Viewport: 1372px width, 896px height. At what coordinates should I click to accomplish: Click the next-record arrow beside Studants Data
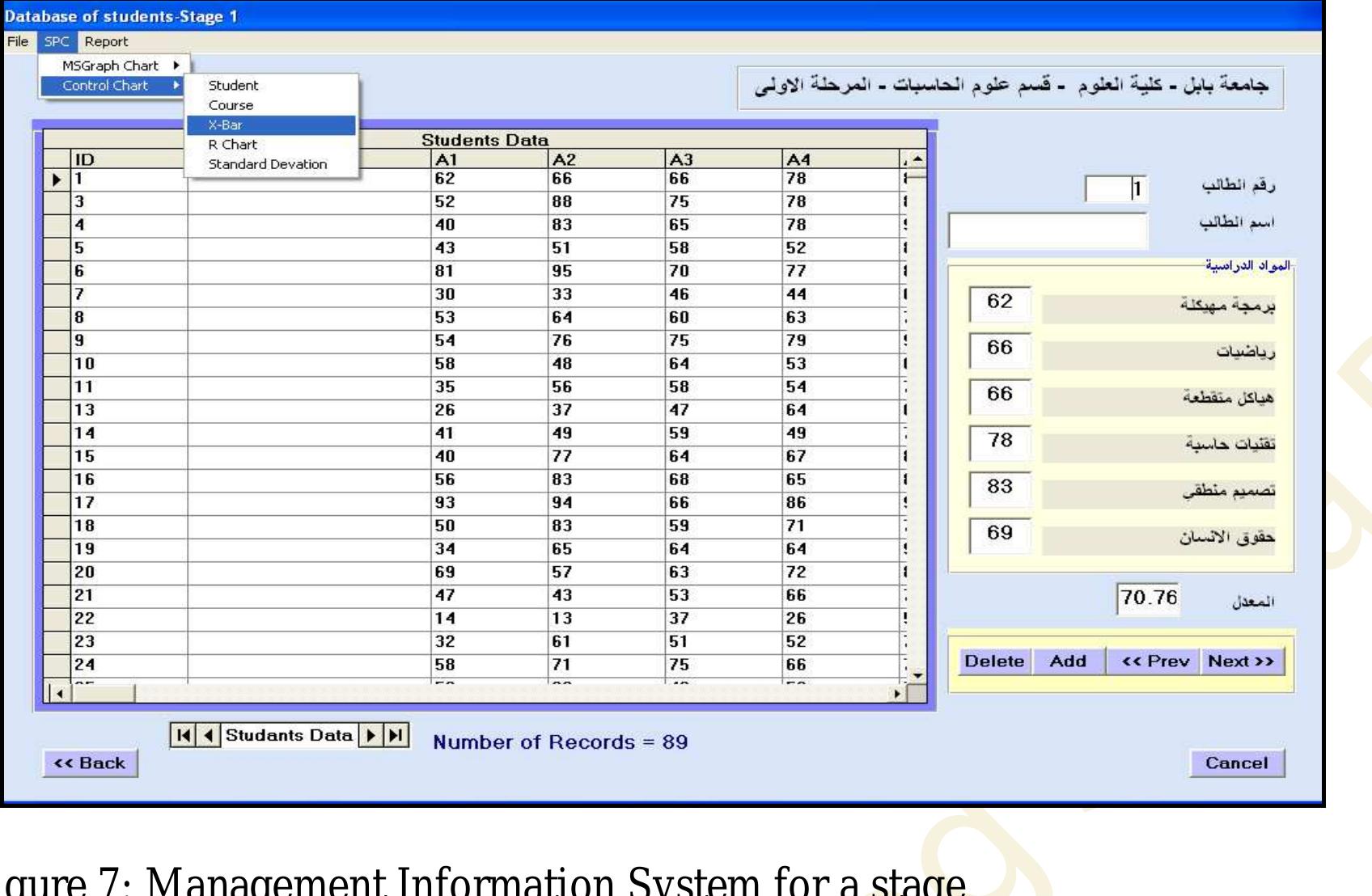coord(371,734)
